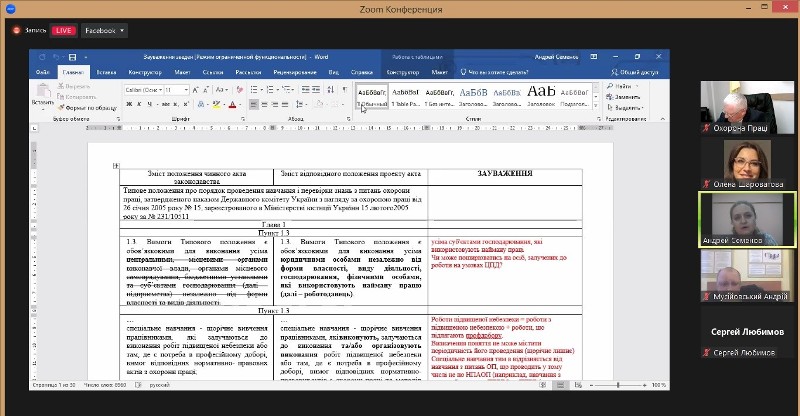
Task: Expand the styles gallery more arrow
Action: 595,106
